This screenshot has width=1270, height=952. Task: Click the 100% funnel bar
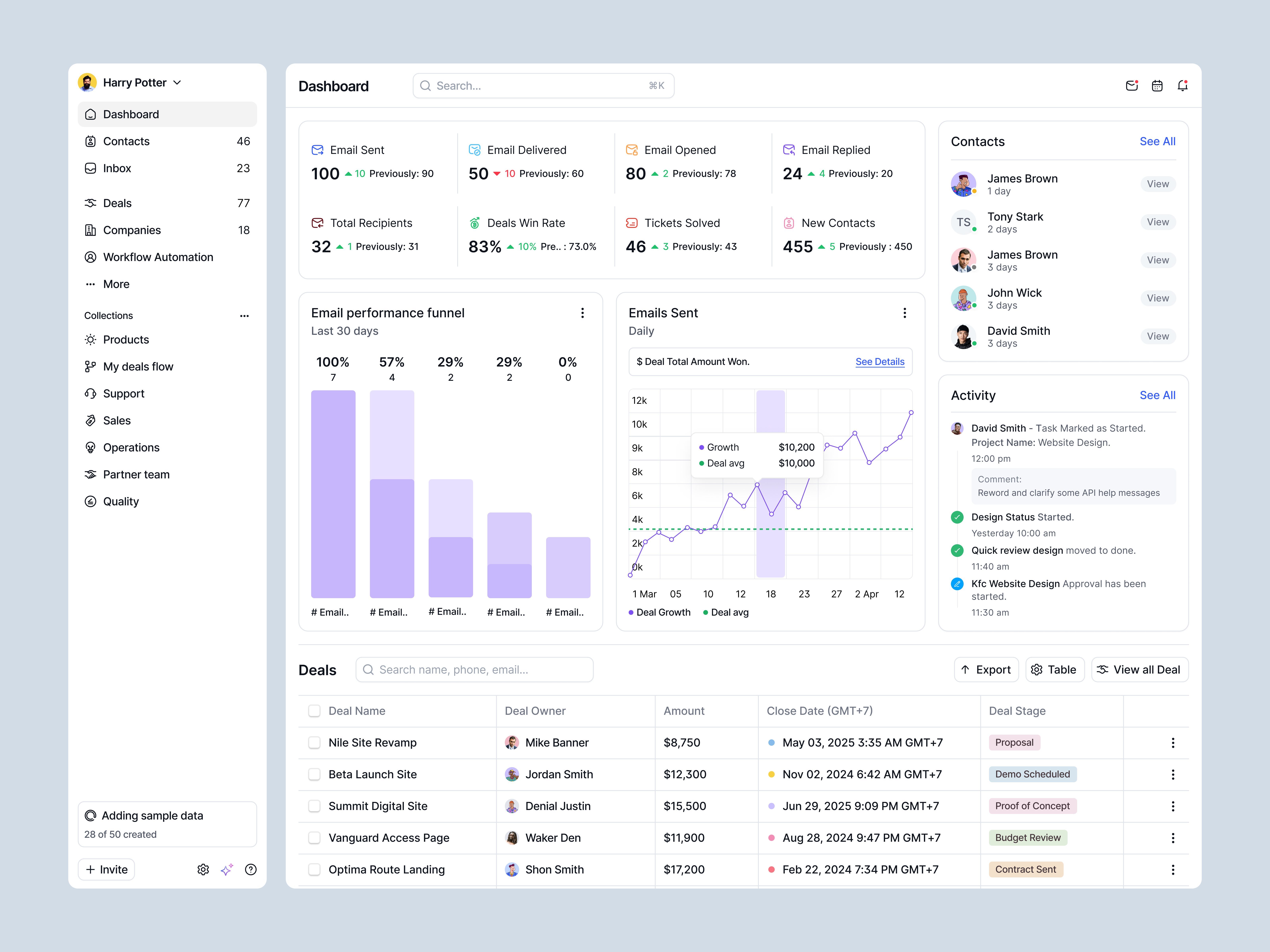click(x=333, y=494)
